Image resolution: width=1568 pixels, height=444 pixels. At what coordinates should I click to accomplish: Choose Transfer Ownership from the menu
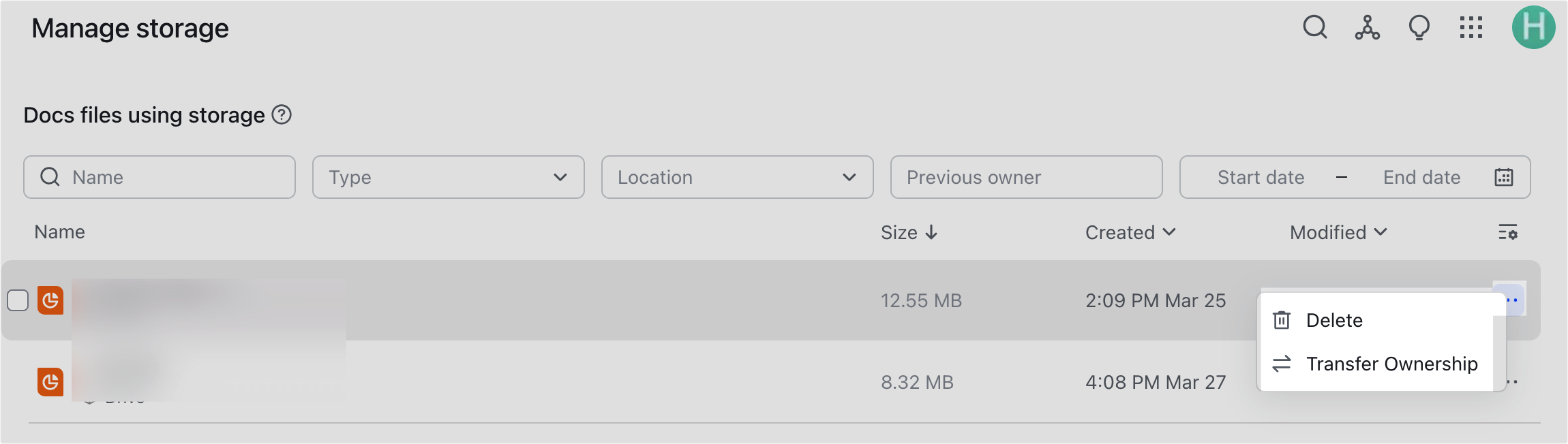pyautogui.click(x=1391, y=364)
